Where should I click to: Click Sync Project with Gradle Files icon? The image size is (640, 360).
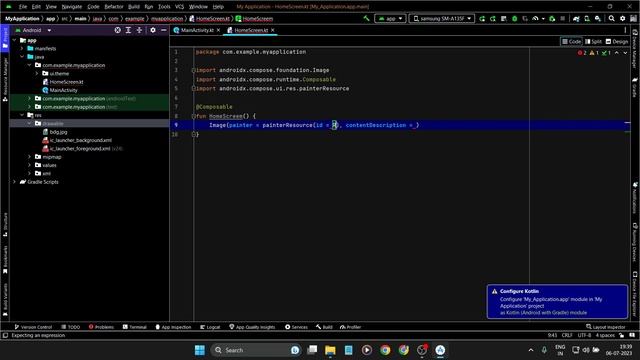point(576,18)
